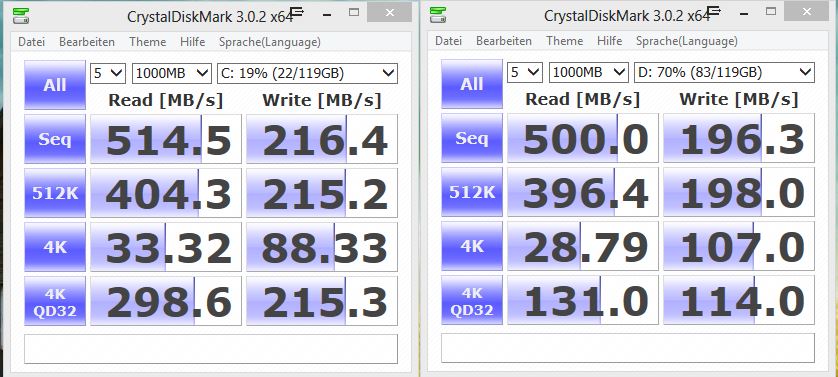Run 4K QD32 test in right window
The width and height of the screenshot is (838, 377).
pyautogui.click(x=472, y=300)
